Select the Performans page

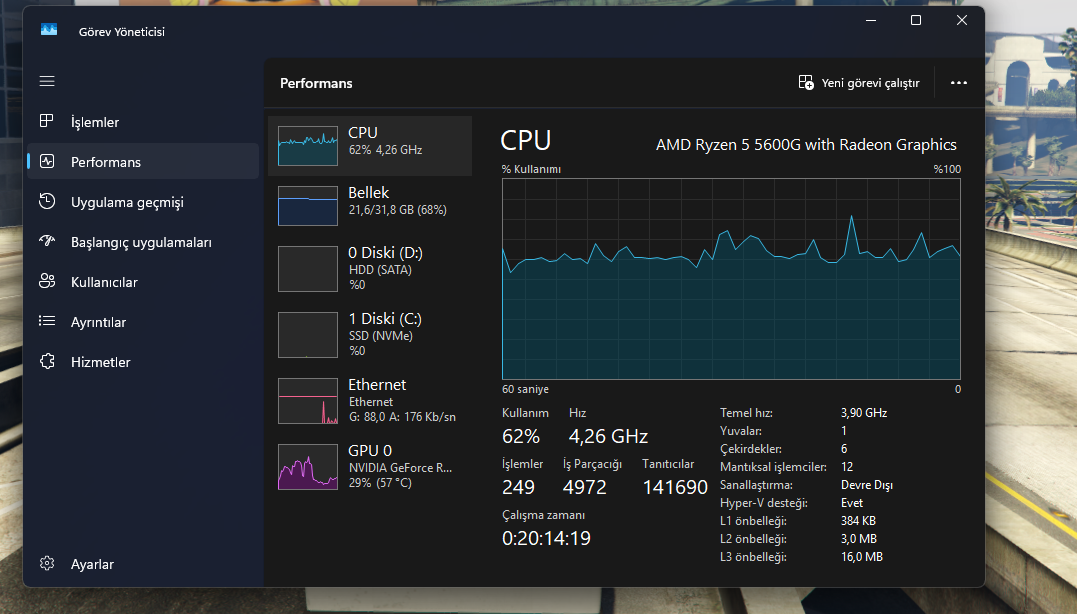[x=143, y=161]
